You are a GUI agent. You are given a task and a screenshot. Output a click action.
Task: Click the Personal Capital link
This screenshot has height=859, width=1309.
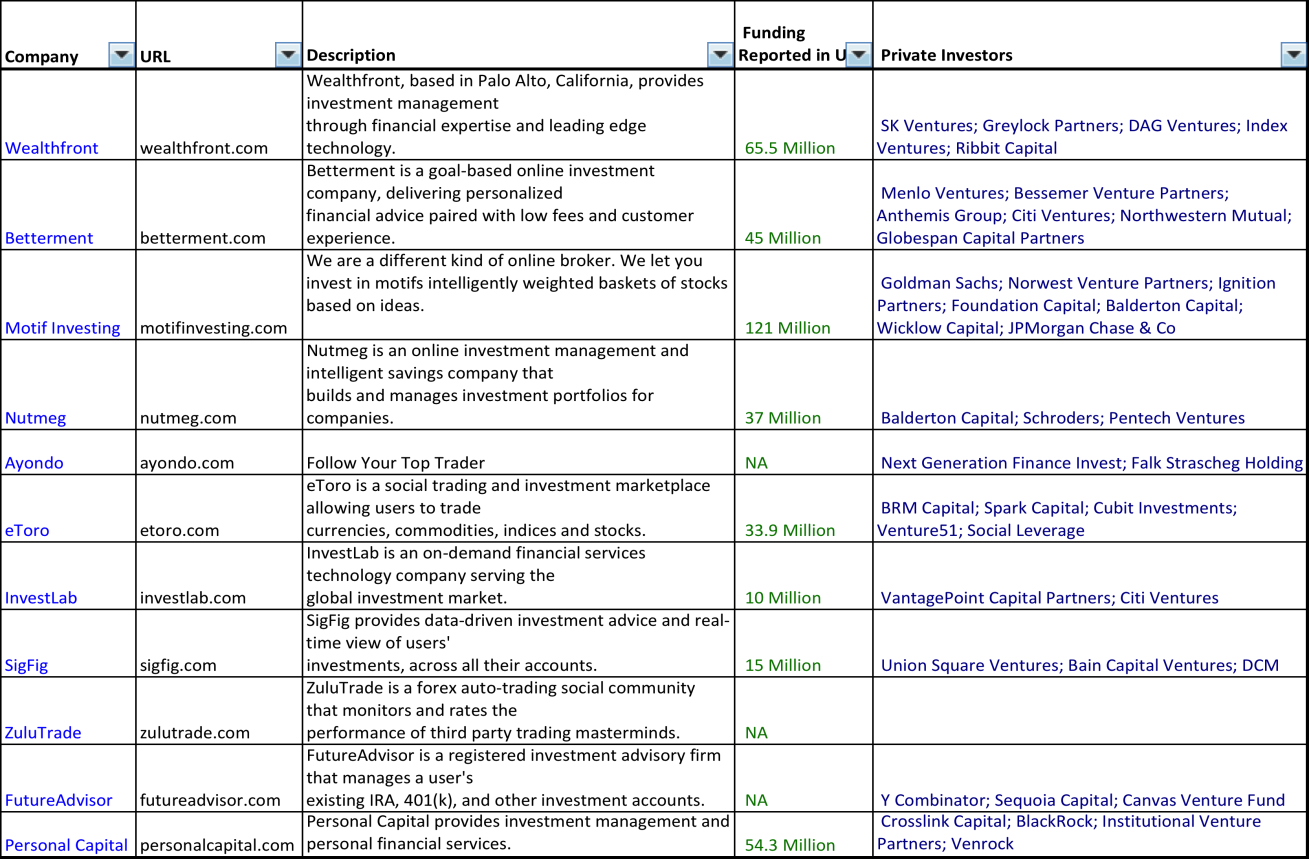pos(66,845)
